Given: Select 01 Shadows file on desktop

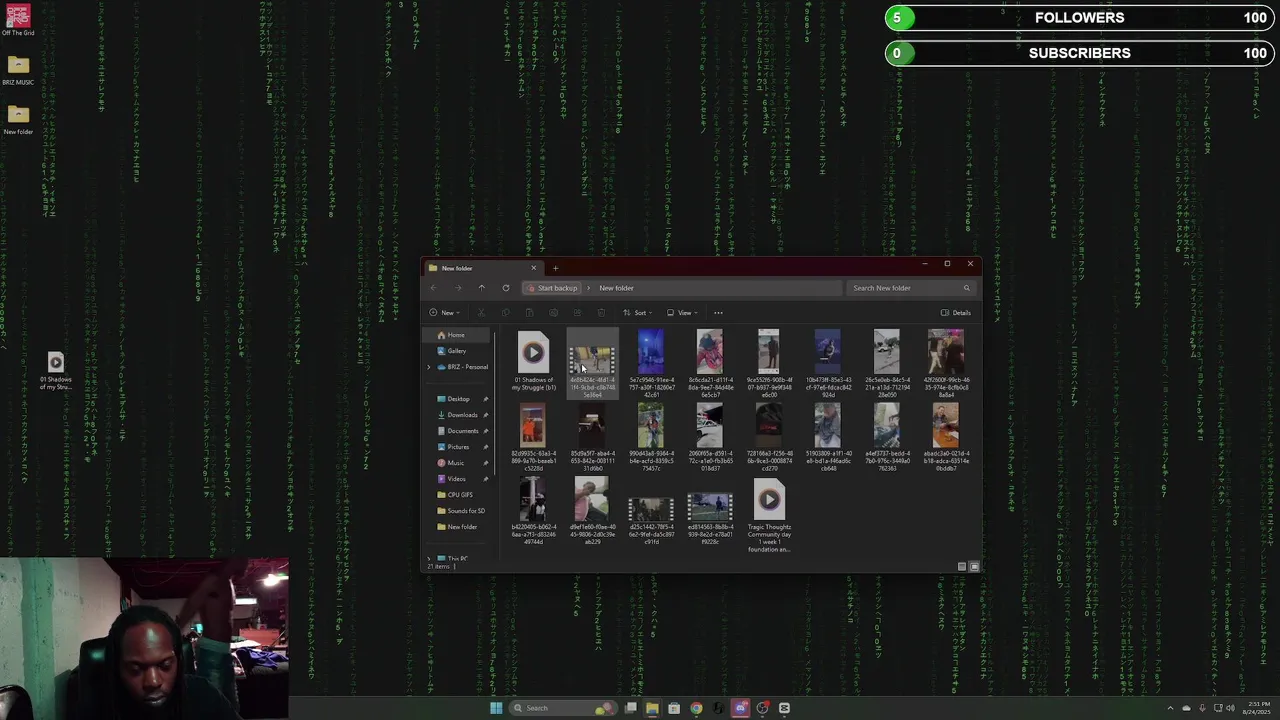Looking at the screenshot, I should coord(56,371).
